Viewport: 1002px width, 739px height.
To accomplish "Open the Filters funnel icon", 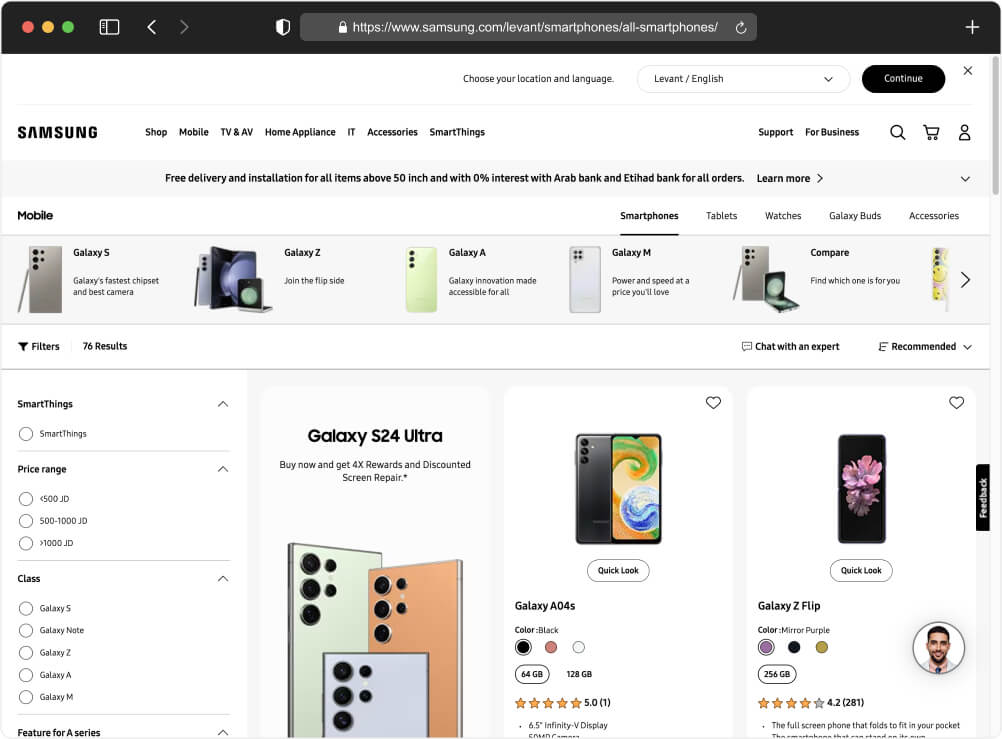I will [24, 346].
